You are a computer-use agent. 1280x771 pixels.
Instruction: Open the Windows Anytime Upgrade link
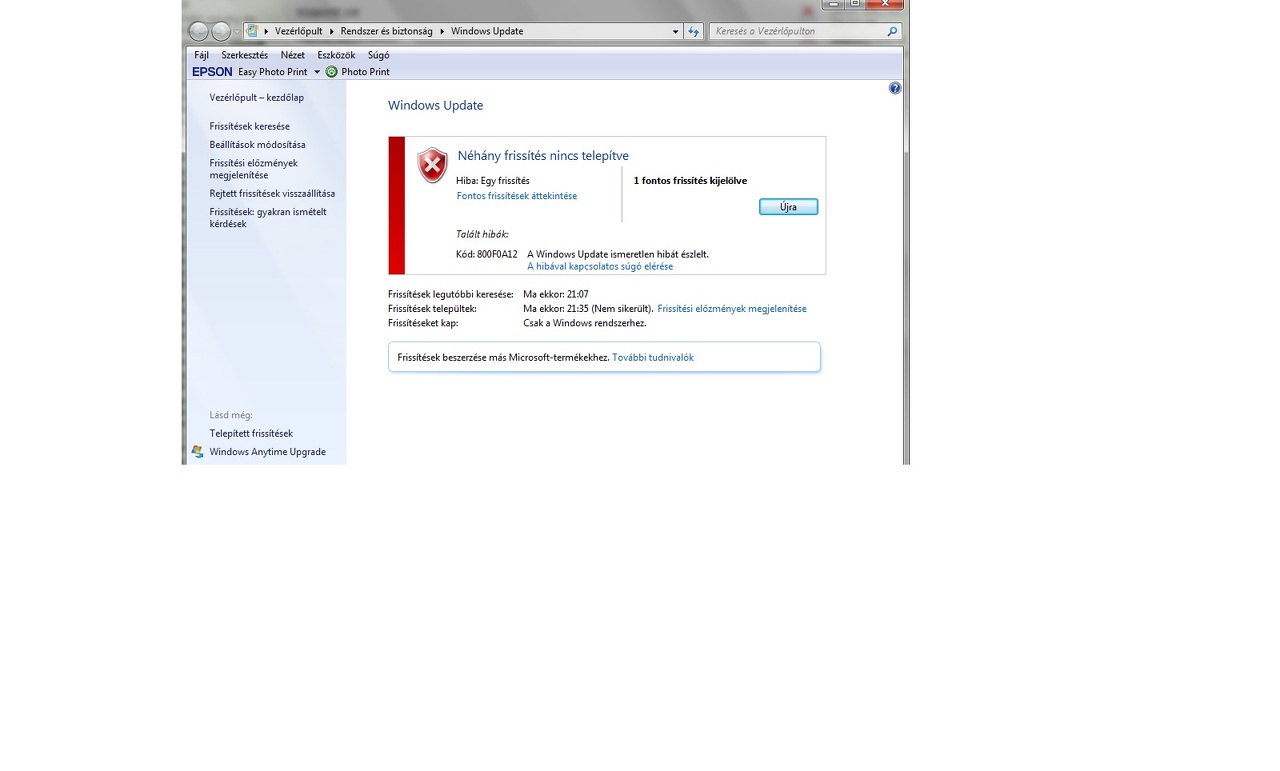(x=268, y=452)
